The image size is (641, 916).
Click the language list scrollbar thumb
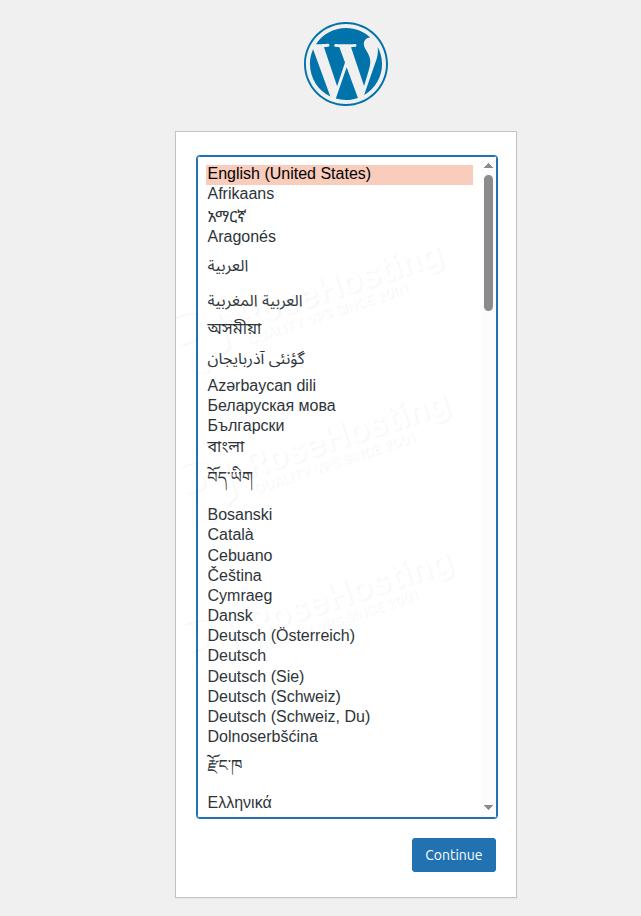[488, 243]
